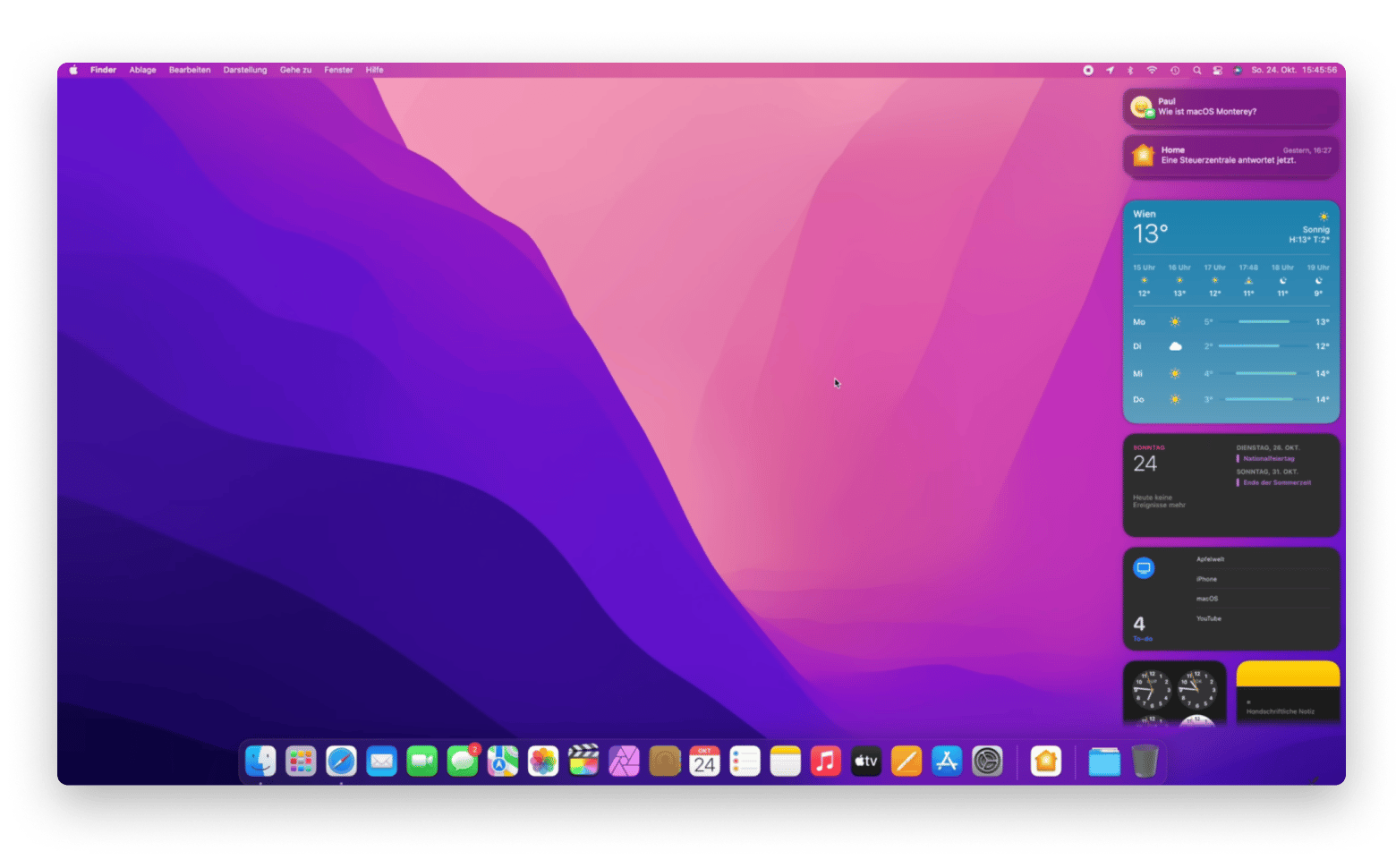Open Messages with unread badge in Dock
This screenshot has width=1396, height=868.
point(463,762)
